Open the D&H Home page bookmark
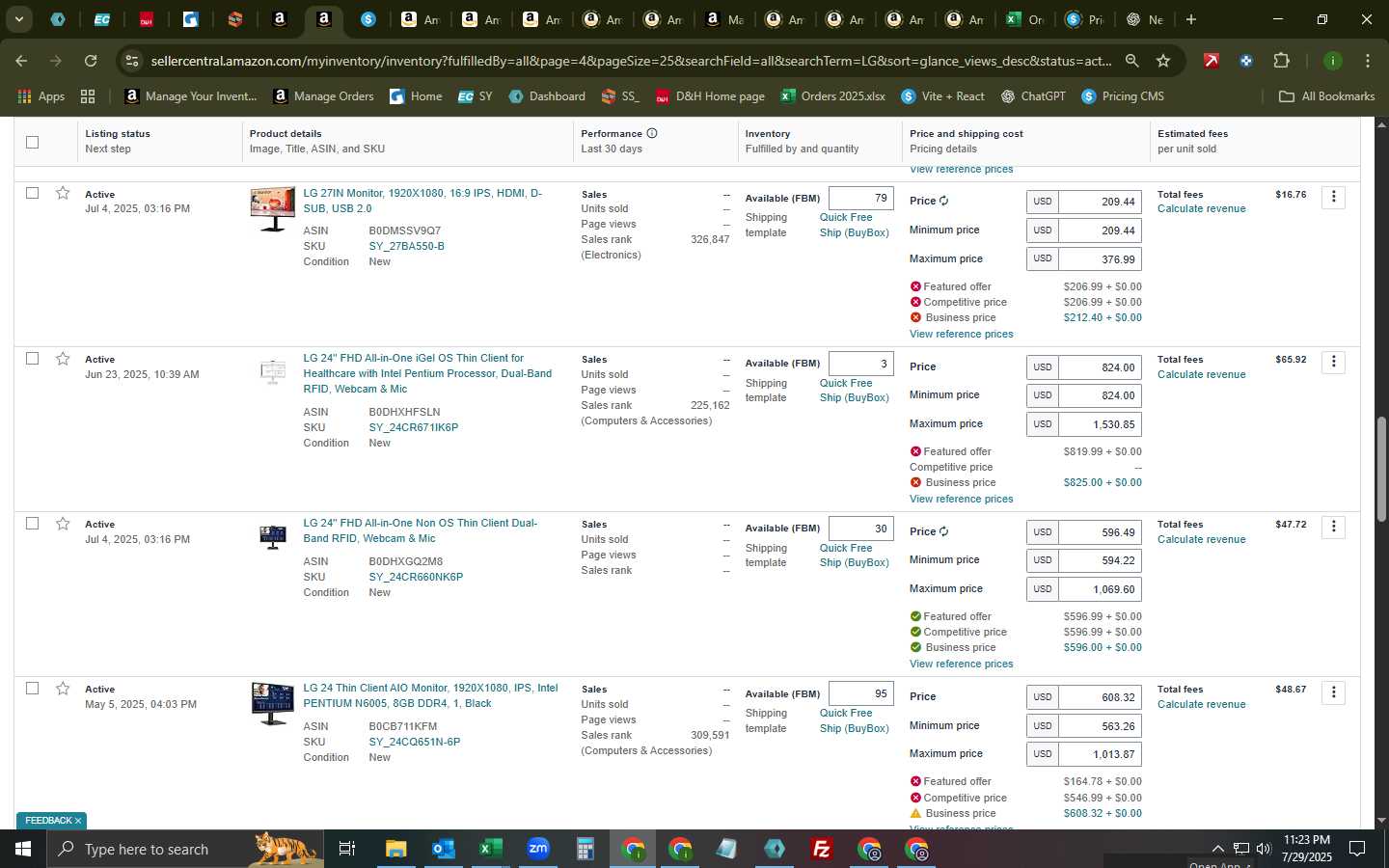The image size is (1389, 868). [710, 96]
